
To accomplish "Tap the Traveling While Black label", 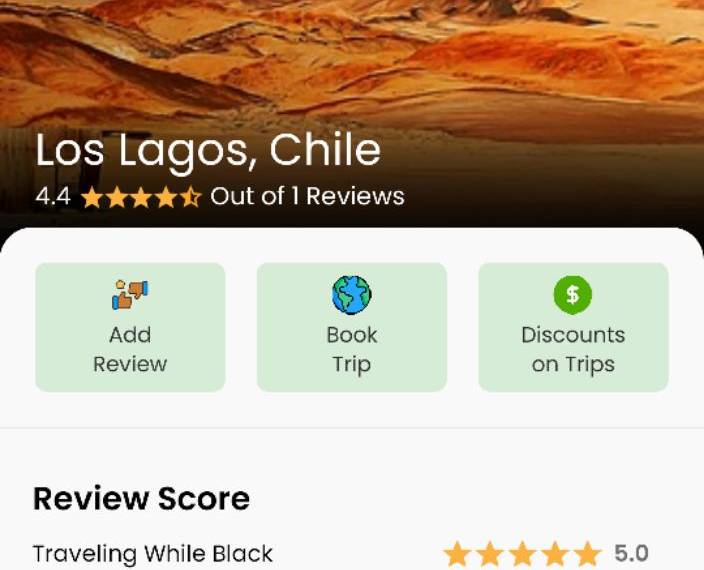I will tap(153, 554).
